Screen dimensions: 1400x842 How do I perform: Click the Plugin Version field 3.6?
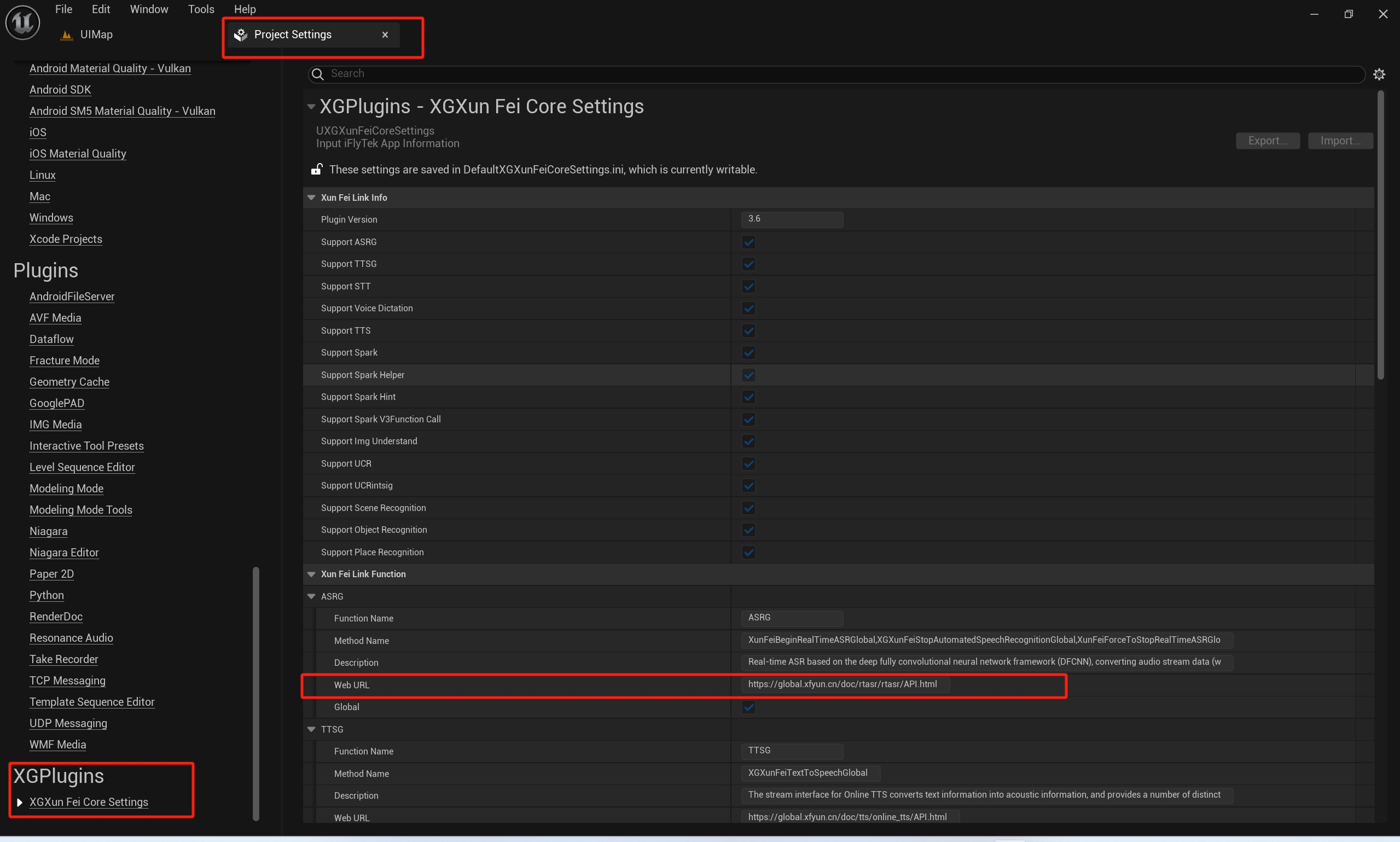point(792,219)
